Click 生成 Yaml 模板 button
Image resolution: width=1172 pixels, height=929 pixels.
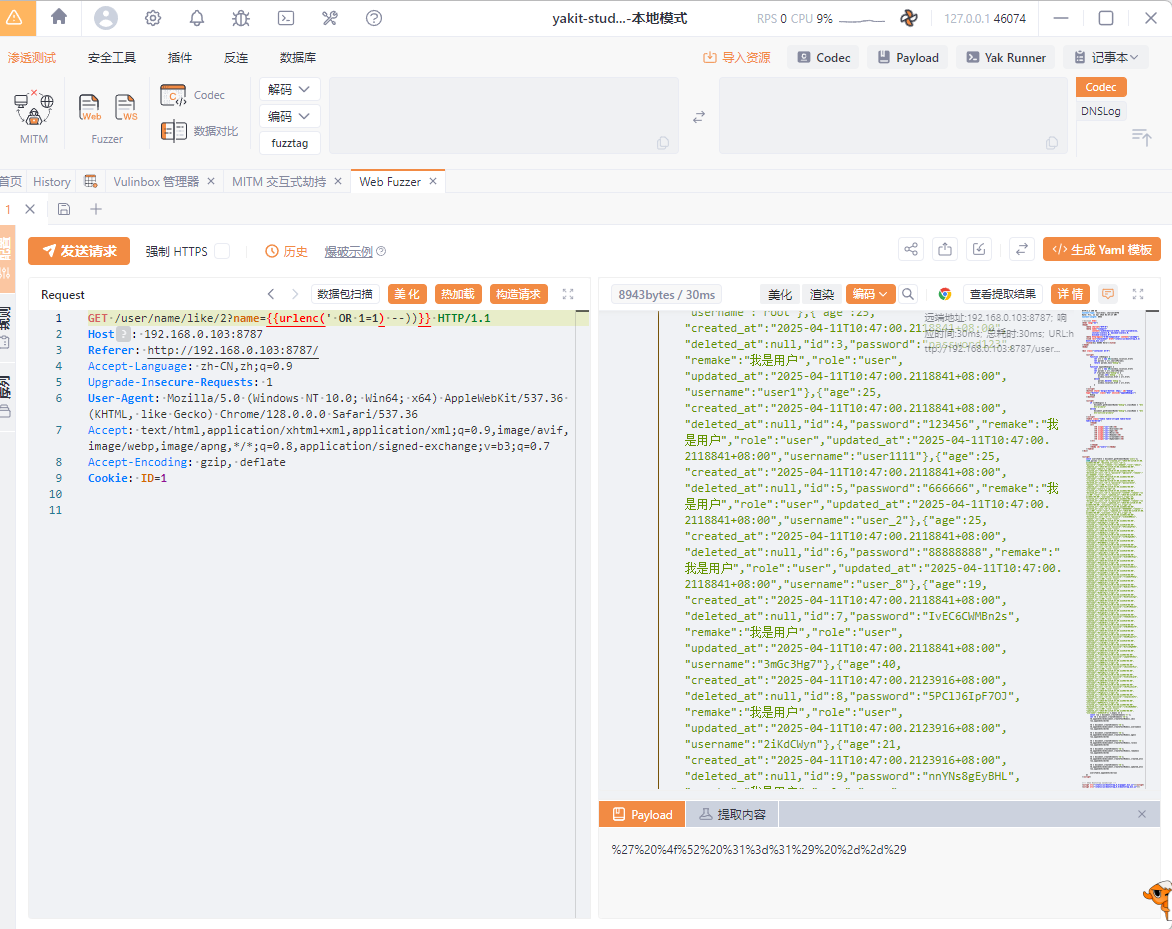(x=1101, y=250)
